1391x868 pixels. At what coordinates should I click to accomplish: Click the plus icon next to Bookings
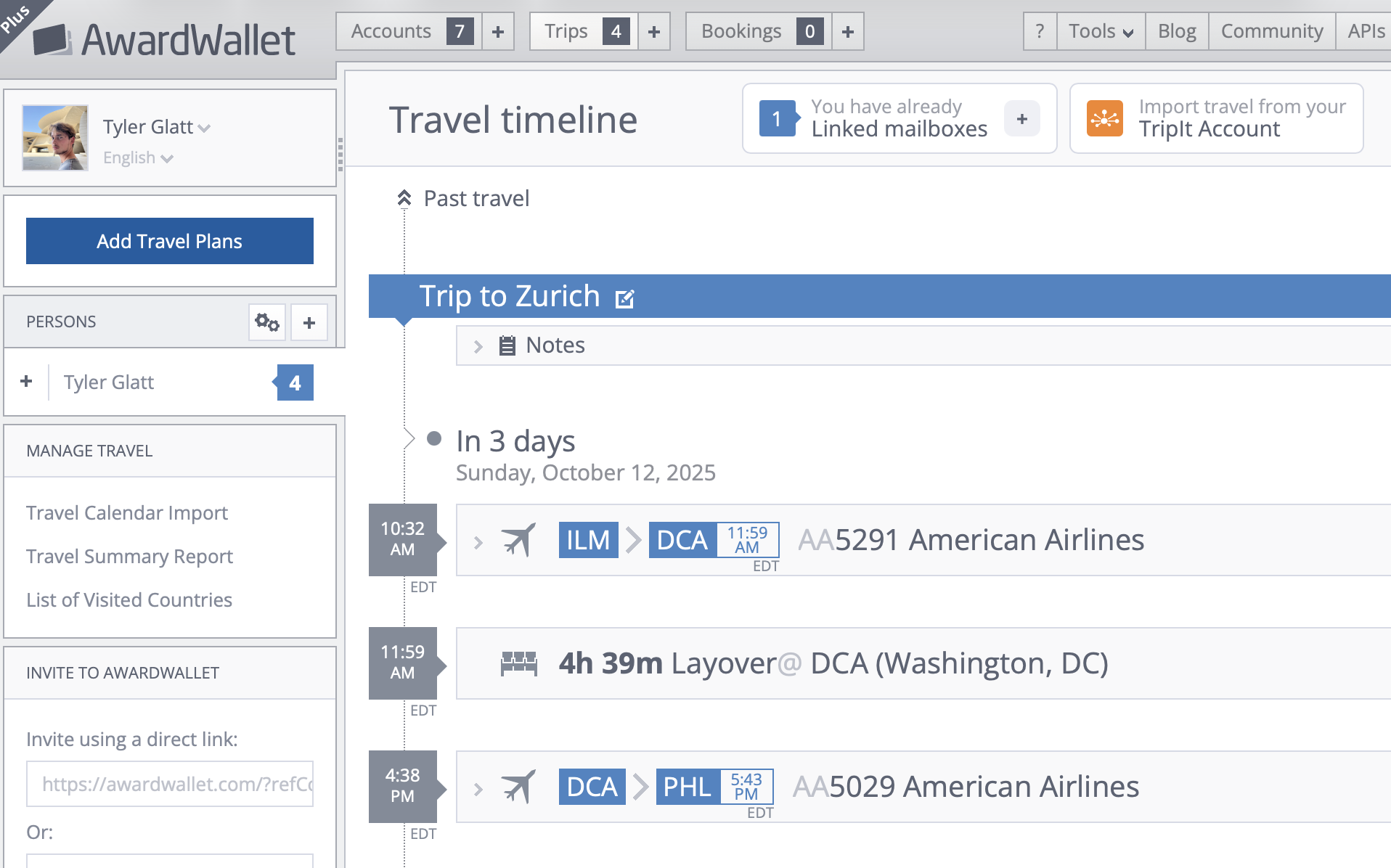[848, 31]
